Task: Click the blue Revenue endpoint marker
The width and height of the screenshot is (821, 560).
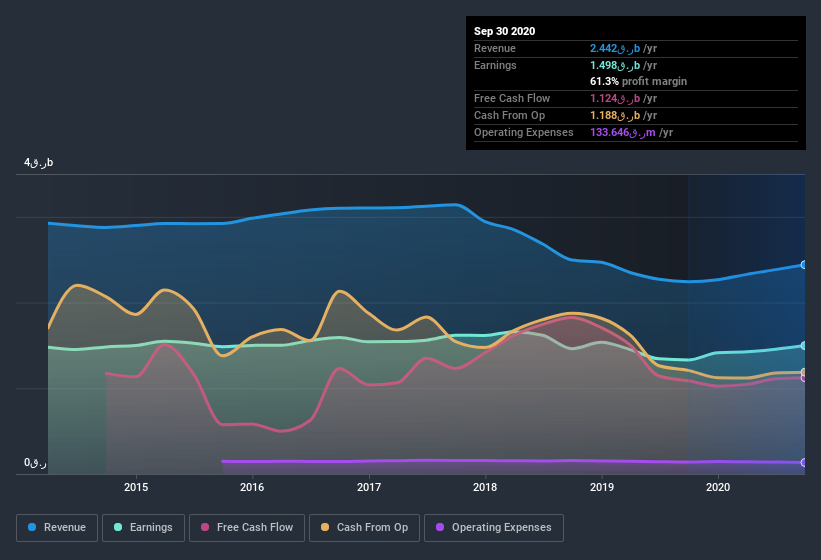Action: click(x=804, y=265)
